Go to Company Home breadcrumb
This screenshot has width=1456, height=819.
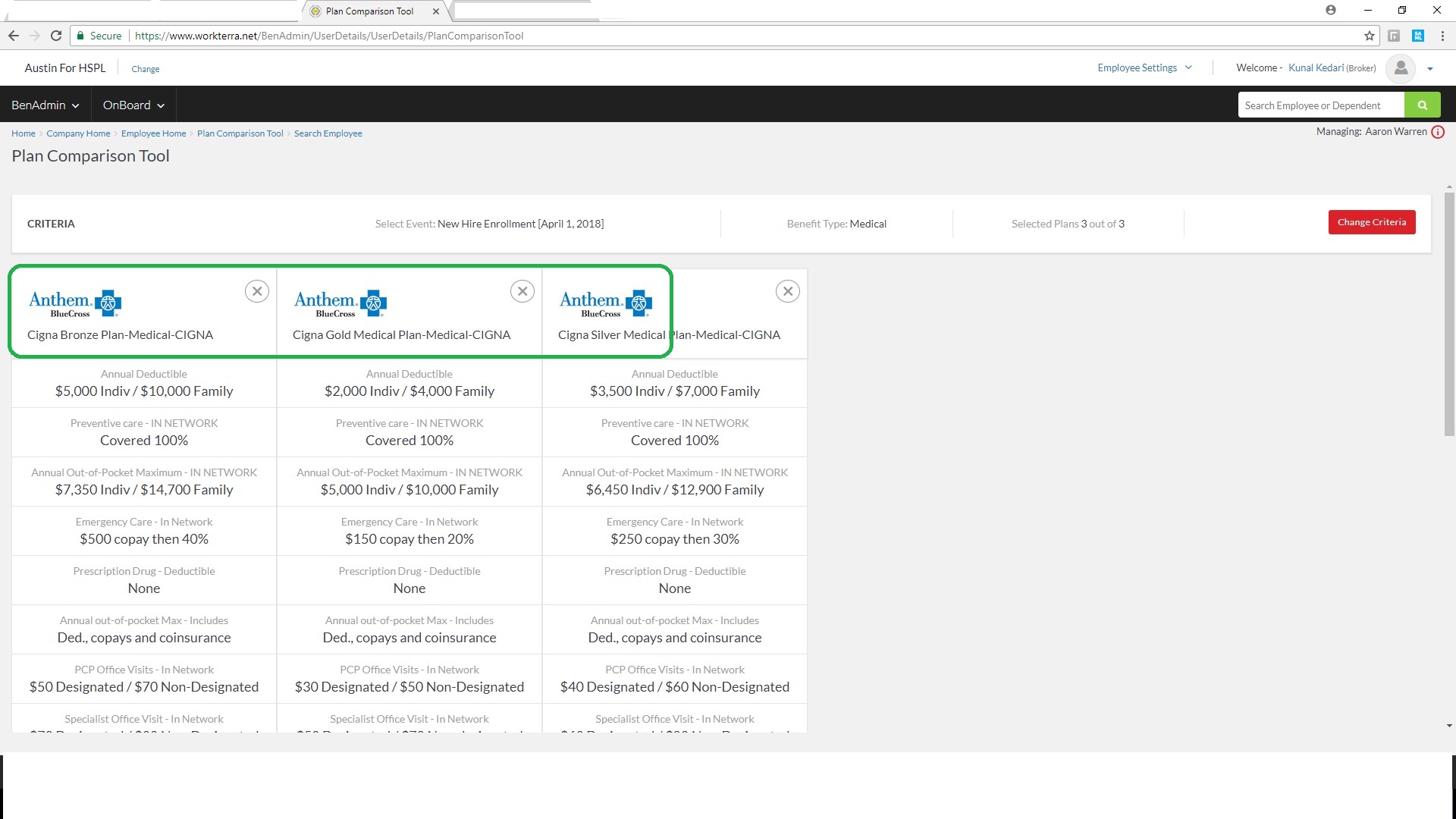(x=78, y=133)
